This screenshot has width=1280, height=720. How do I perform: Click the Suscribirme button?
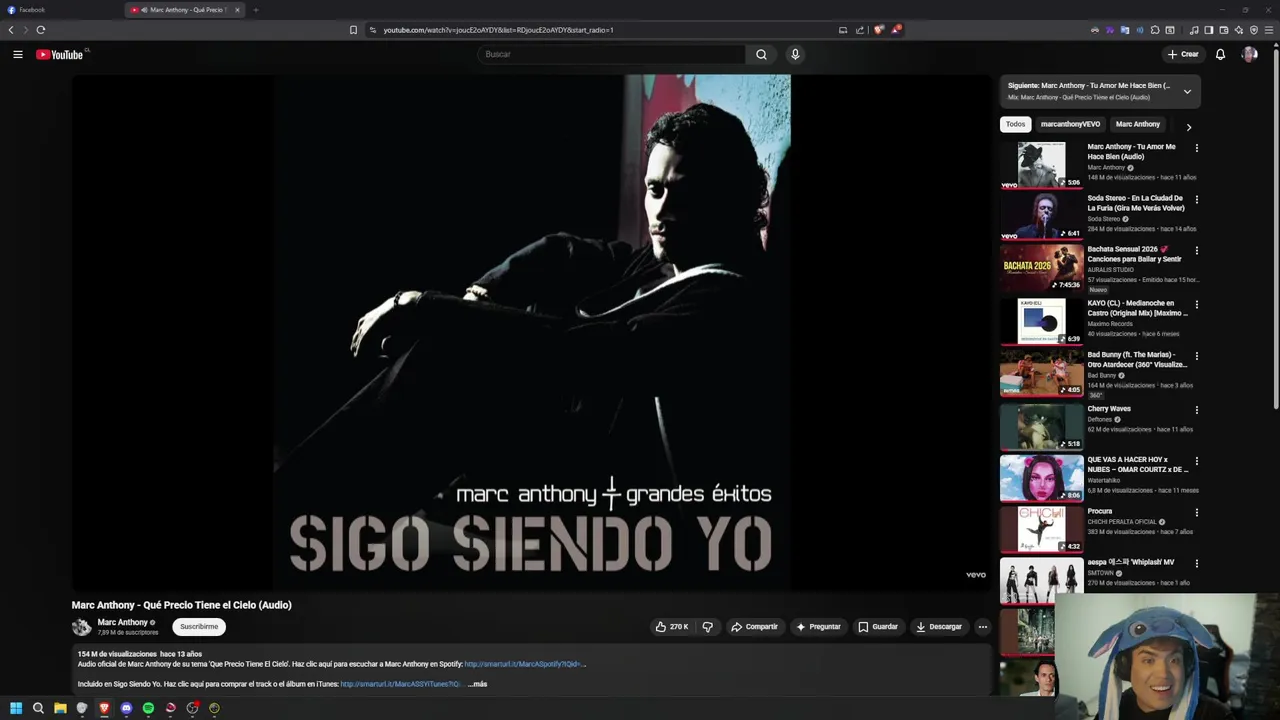[199, 627]
